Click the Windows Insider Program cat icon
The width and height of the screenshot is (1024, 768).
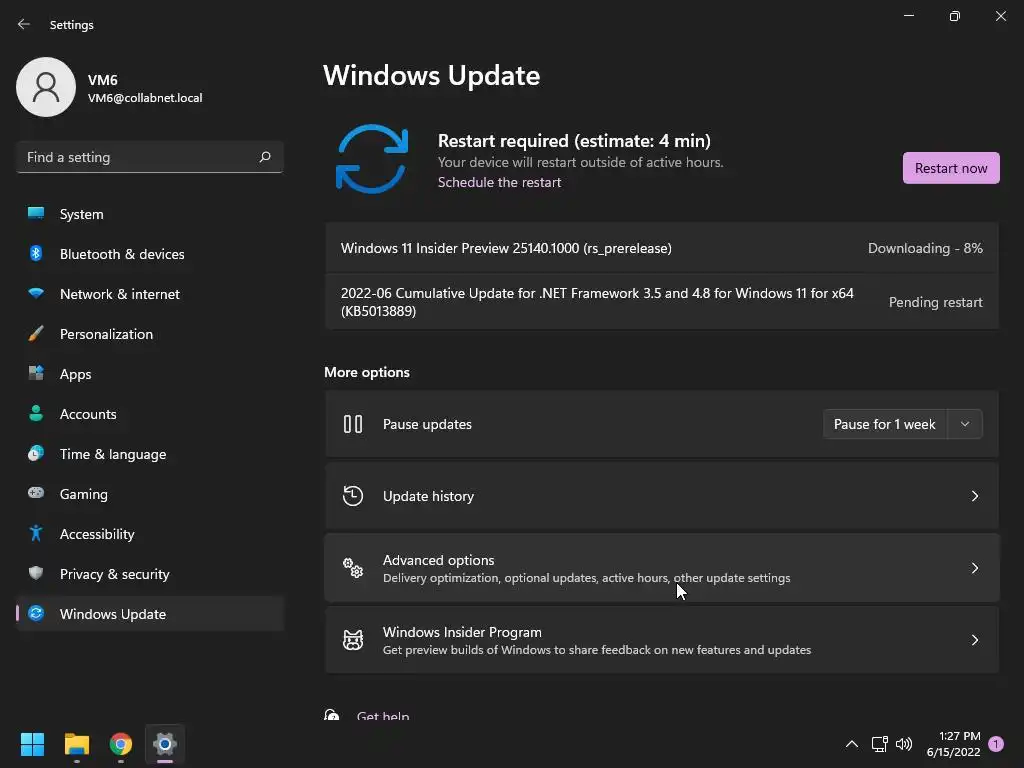[x=353, y=640]
